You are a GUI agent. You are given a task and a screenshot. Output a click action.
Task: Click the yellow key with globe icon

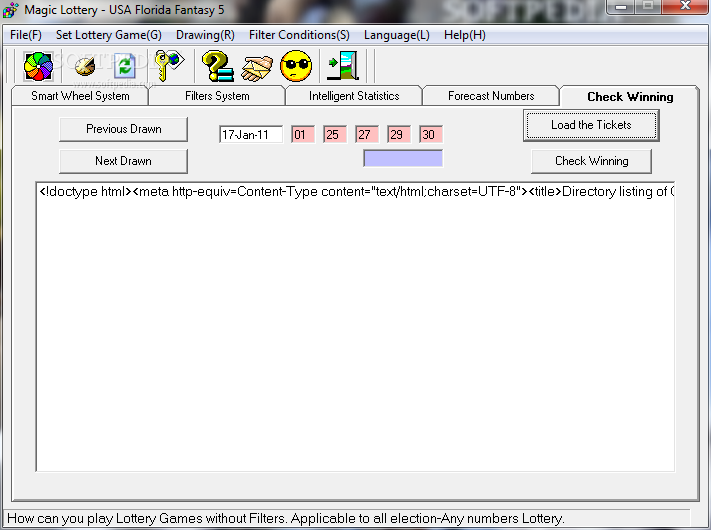pyautogui.click(x=169, y=66)
